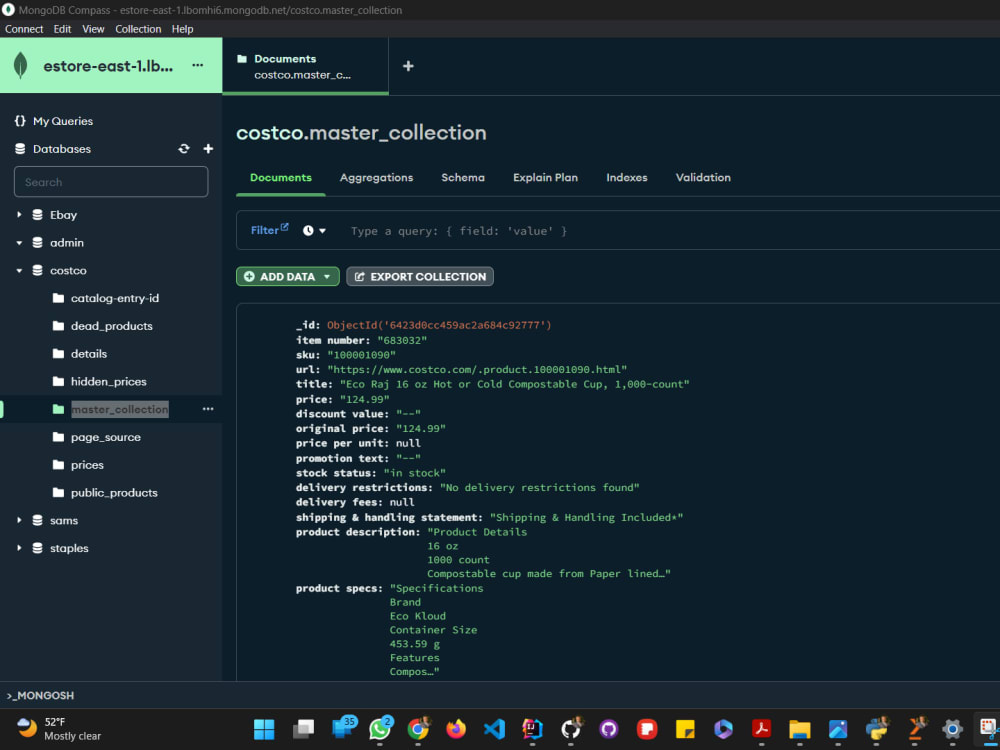The width and height of the screenshot is (1000, 750).
Task: Click the url value "https://www.costco.com/.product.100001090.html"
Action: point(477,369)
